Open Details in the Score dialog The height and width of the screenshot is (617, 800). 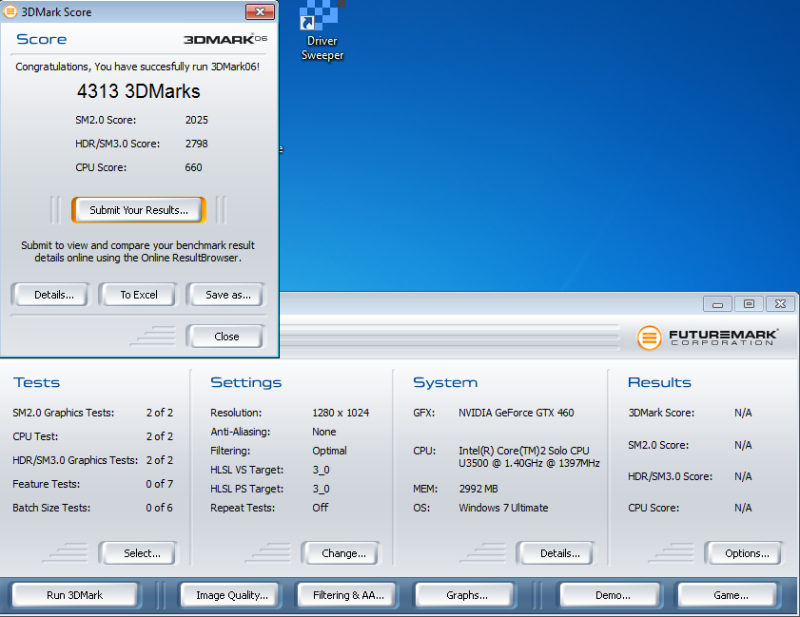click(x=54, y=294)
